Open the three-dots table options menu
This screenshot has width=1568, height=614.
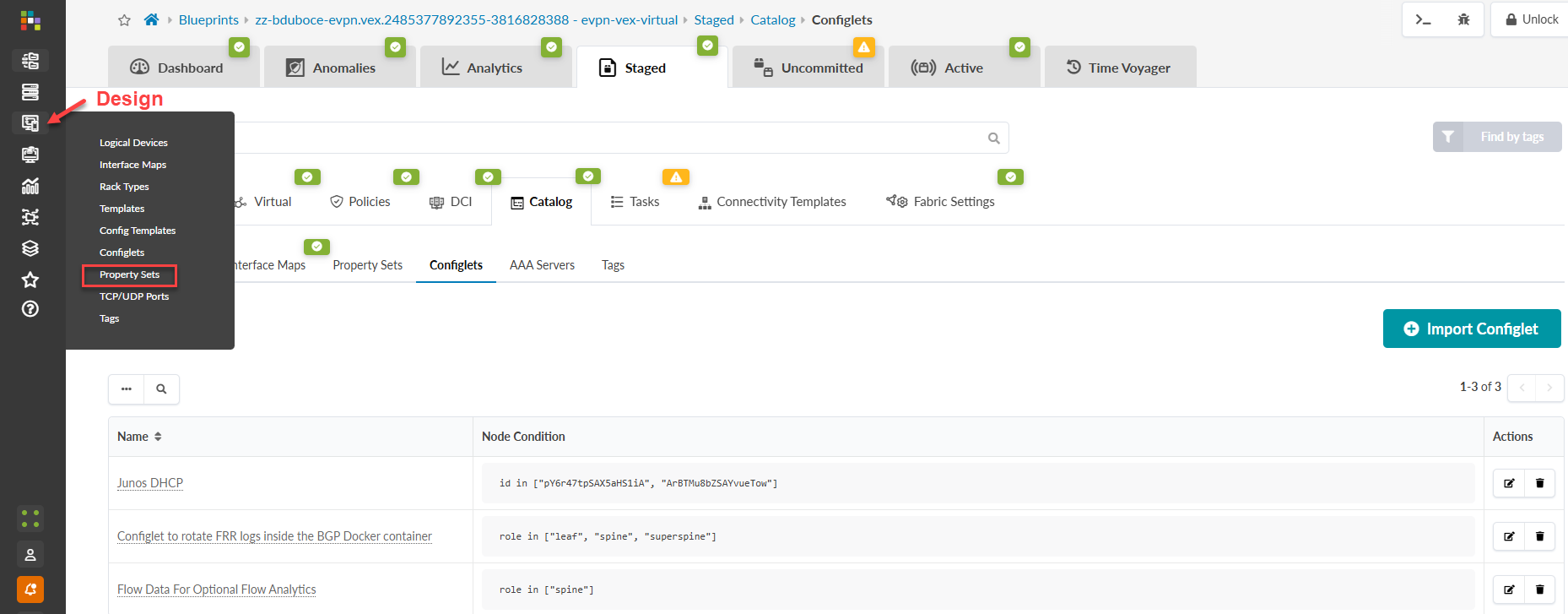tap(127, 389)
